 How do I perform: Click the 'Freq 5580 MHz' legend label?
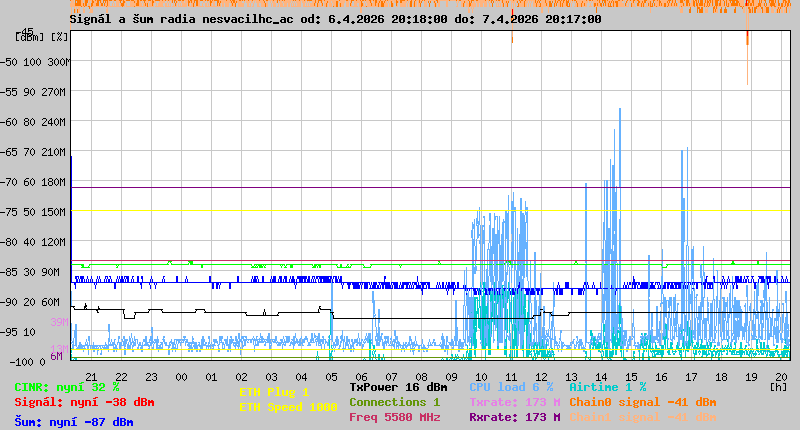tap(394, 417)
